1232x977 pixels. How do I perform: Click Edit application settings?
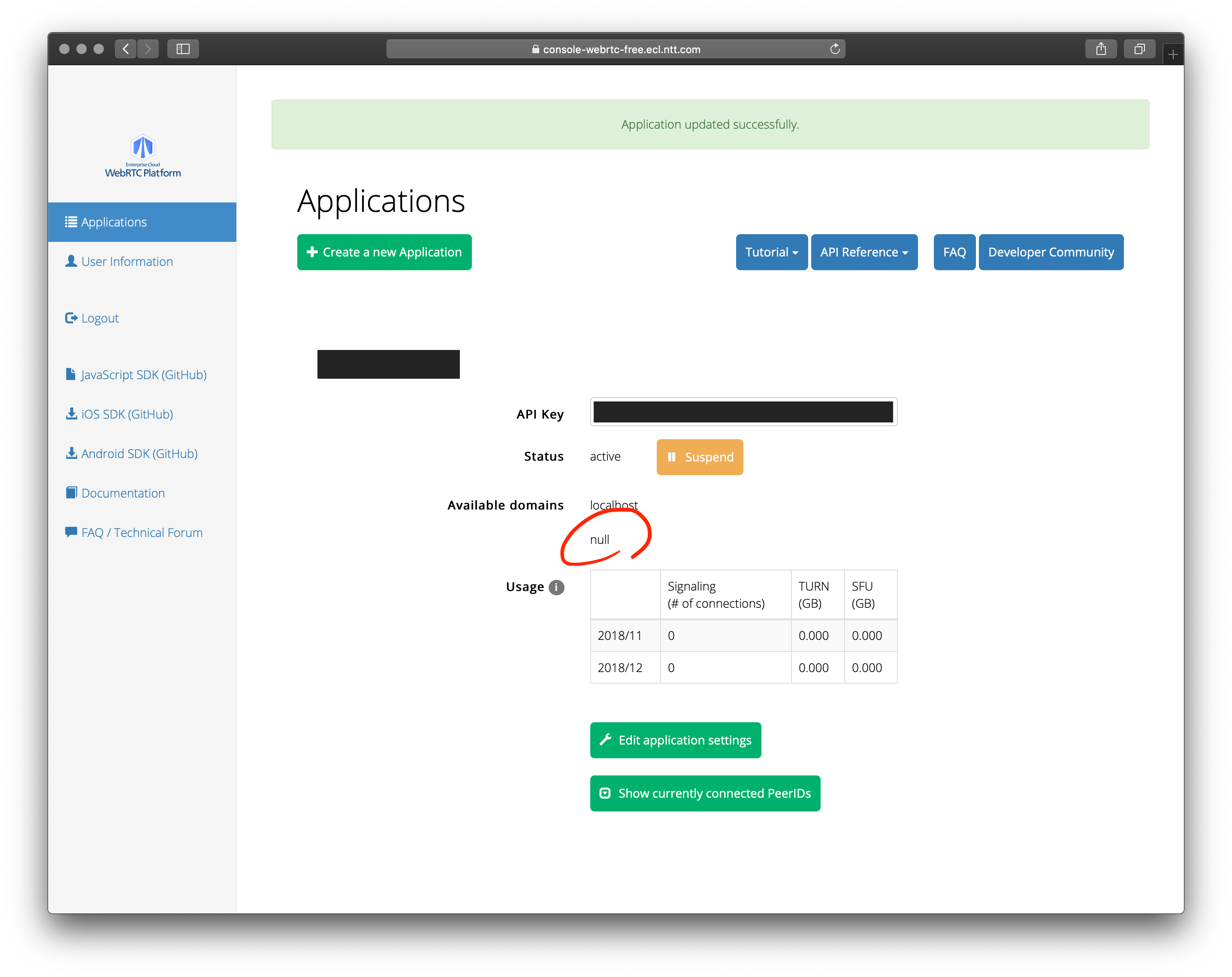coord(676,740)
